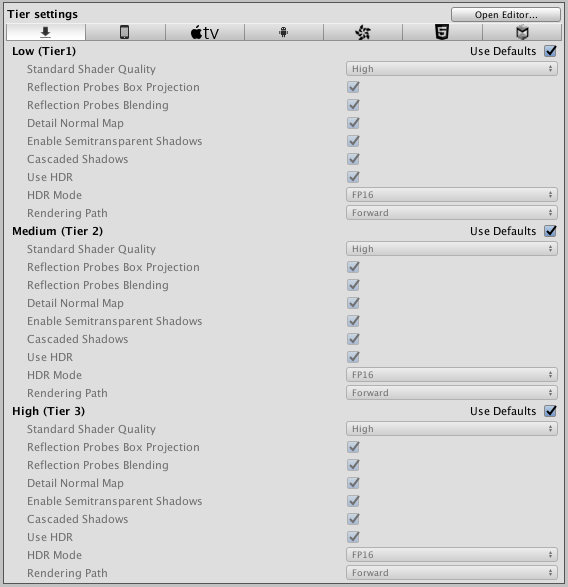The width and height of the screenshot is (568, 587).
Task: Toggle Use Defaults for Low (Tier1)
Action: pos(550,51)
